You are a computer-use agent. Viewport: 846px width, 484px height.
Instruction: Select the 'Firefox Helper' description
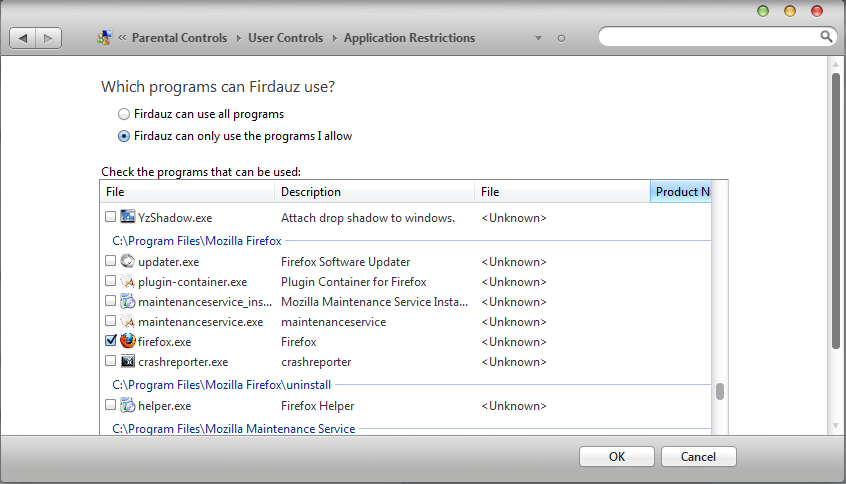(x=317, y=406)
